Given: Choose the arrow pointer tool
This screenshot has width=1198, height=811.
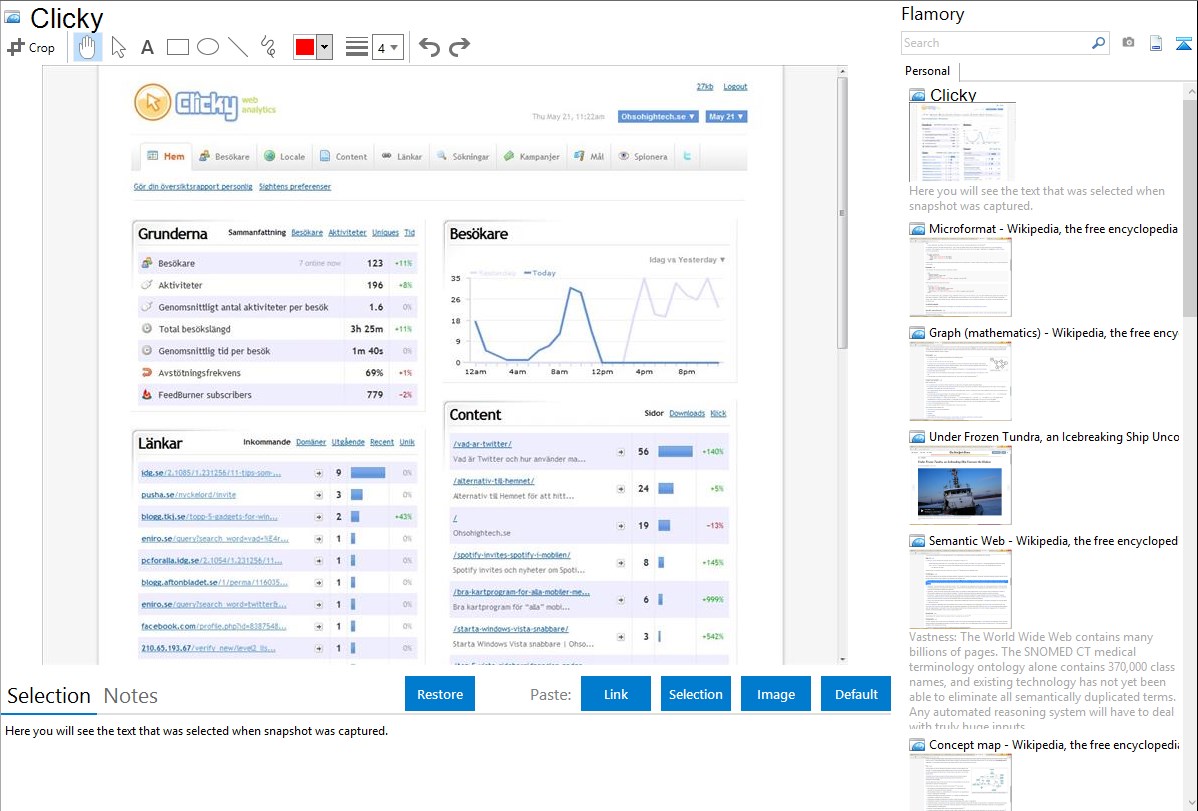Looking at the screenshot, I should pyautogui.click(x=118, y=47).
